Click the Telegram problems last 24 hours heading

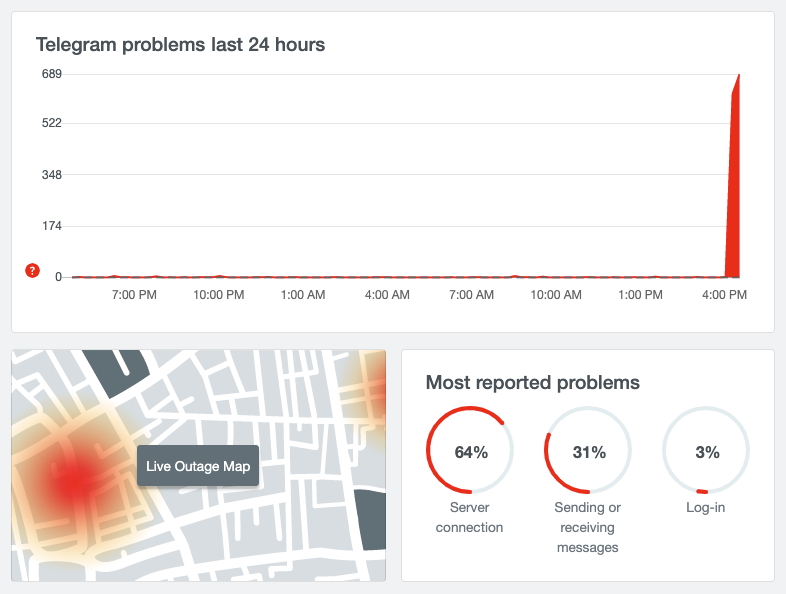point(180,45)
